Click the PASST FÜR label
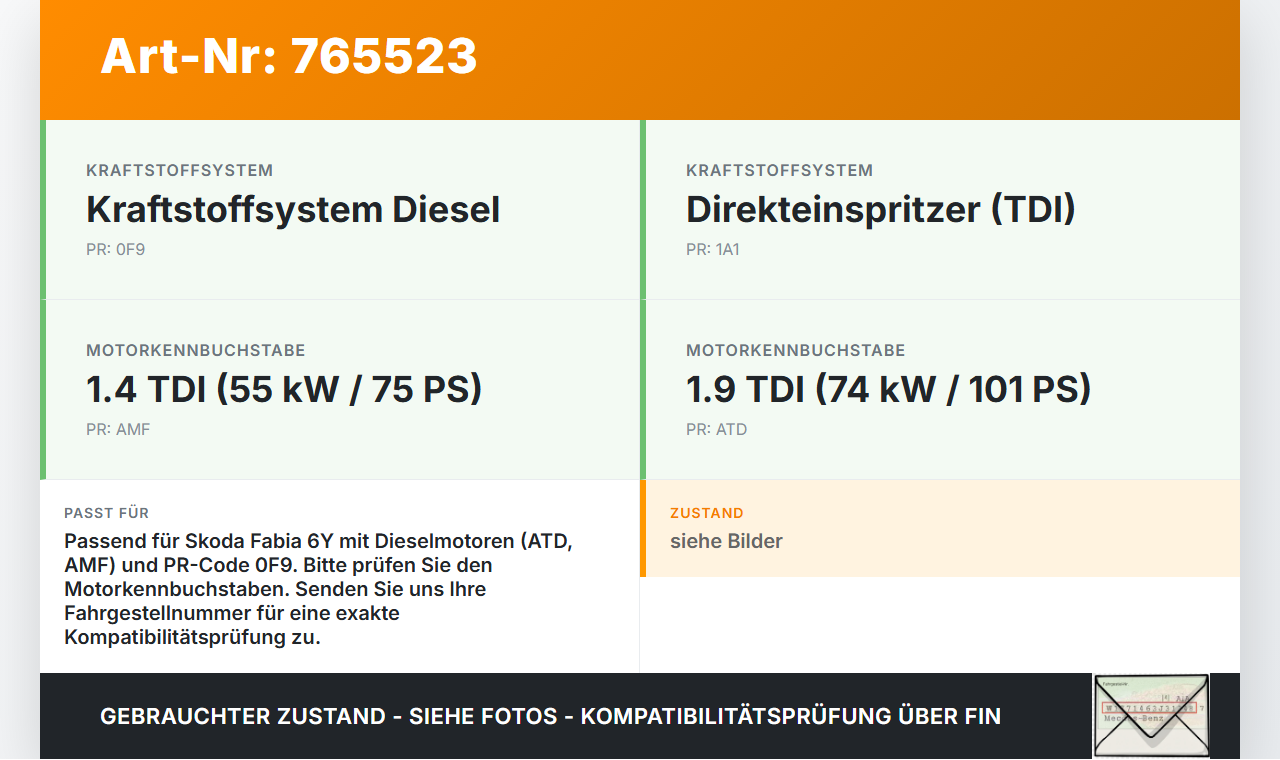1280x760 pixels. (107, 513)
